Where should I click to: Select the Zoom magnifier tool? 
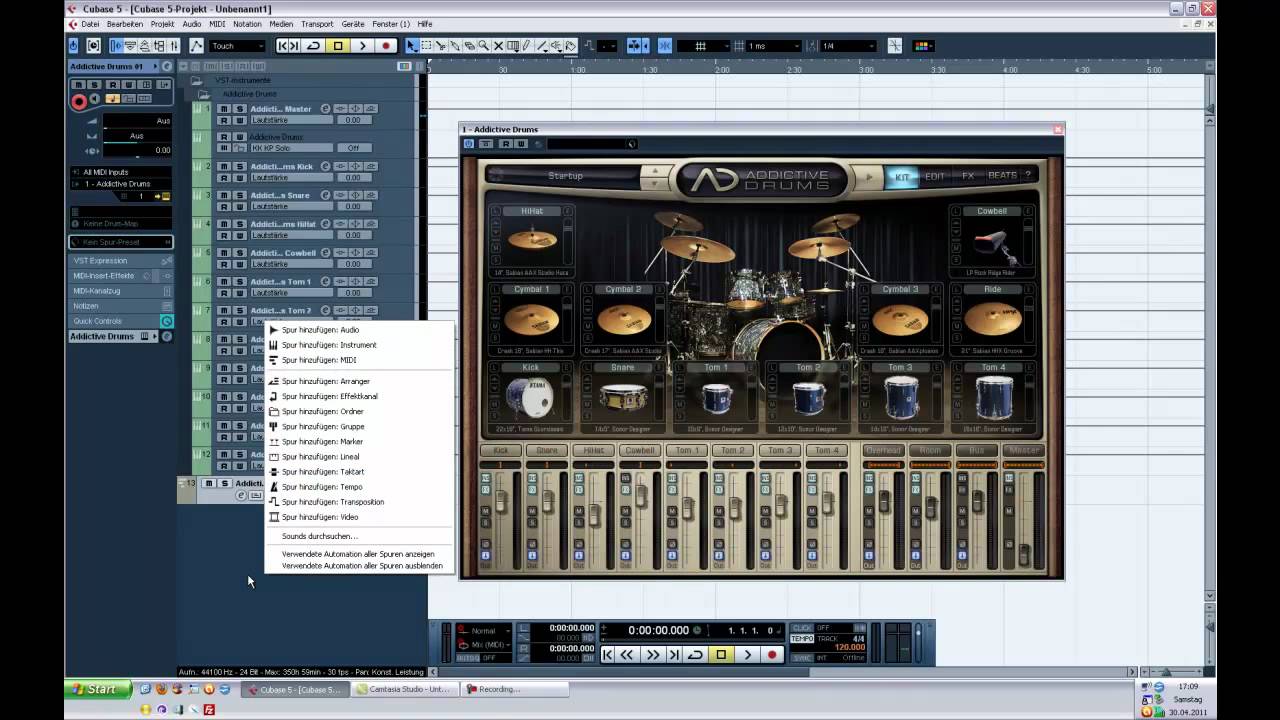[484, 46]
